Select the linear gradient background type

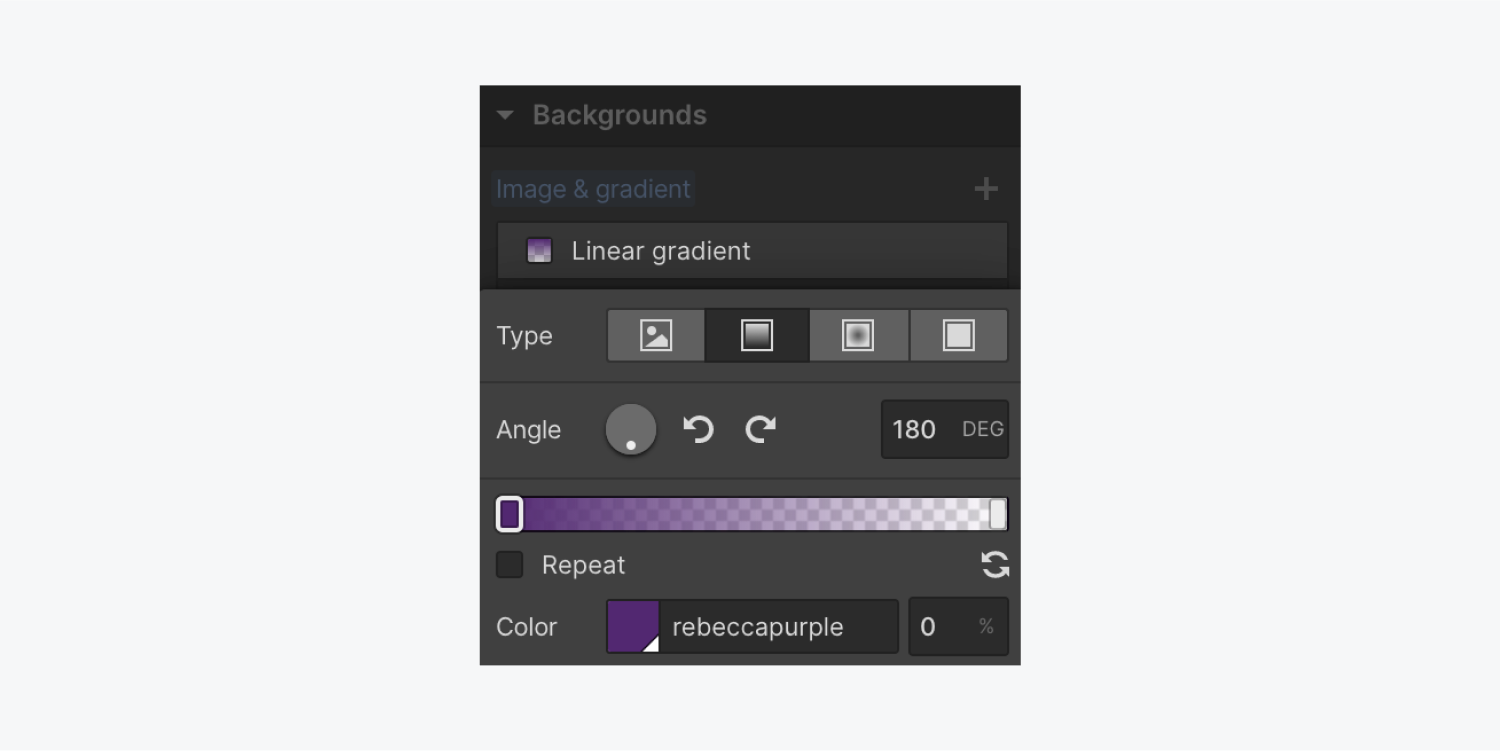[x=756, y=335]
